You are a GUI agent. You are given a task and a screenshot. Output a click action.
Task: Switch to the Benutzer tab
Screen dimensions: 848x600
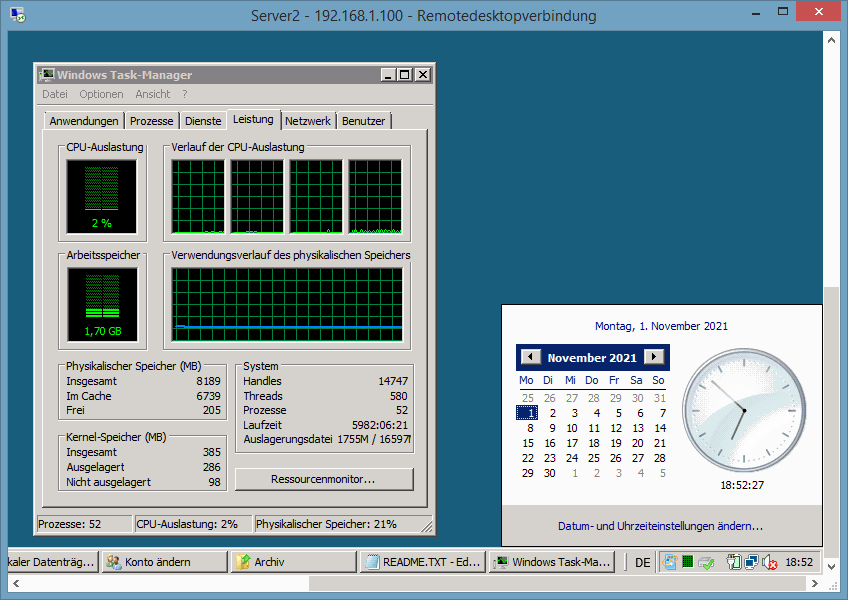coord(363,121)
